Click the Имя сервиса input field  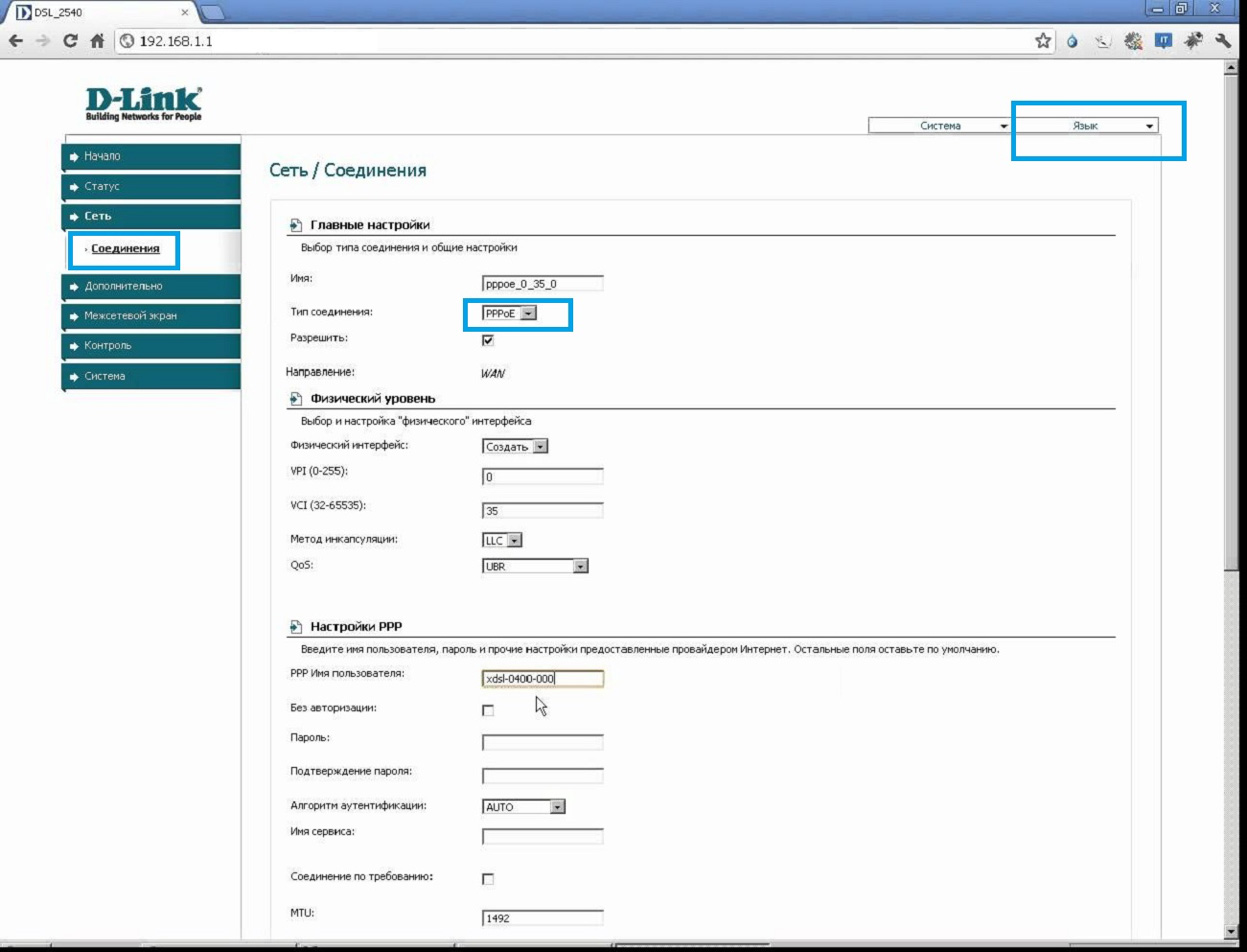pyautogui.click(x=543, y=836)
